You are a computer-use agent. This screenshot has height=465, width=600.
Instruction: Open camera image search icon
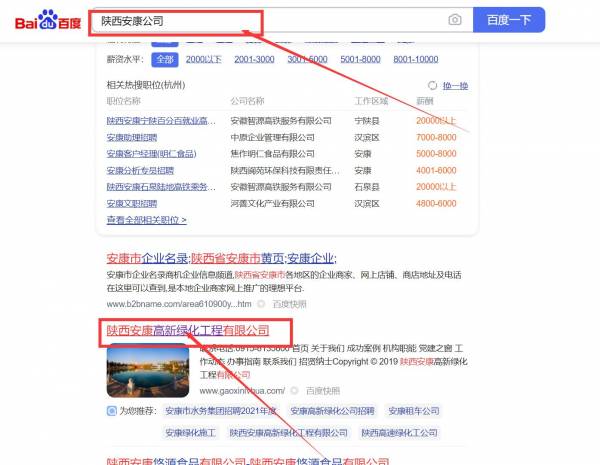[x=455, y=20]
